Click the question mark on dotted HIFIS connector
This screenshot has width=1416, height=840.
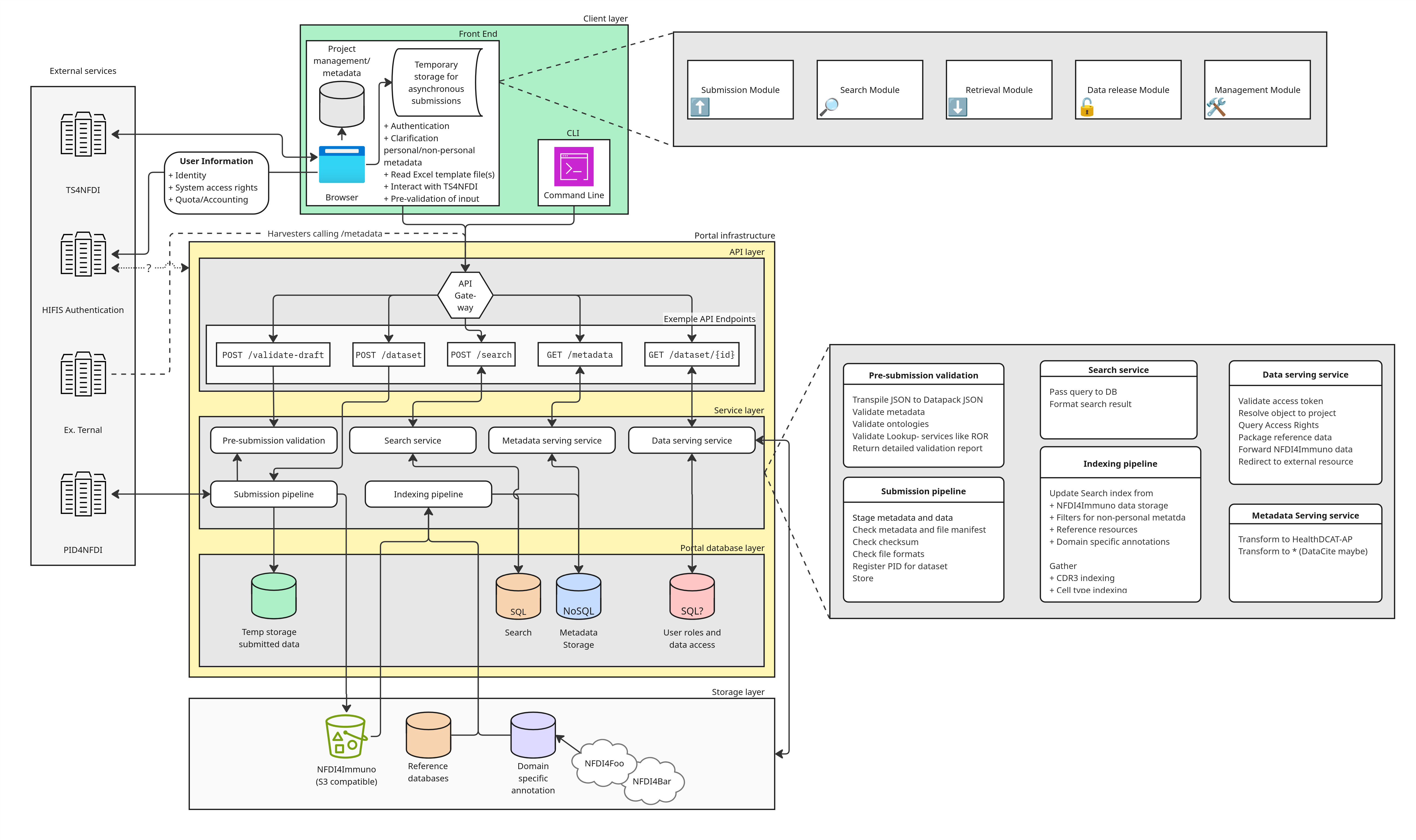coord(149,268)
